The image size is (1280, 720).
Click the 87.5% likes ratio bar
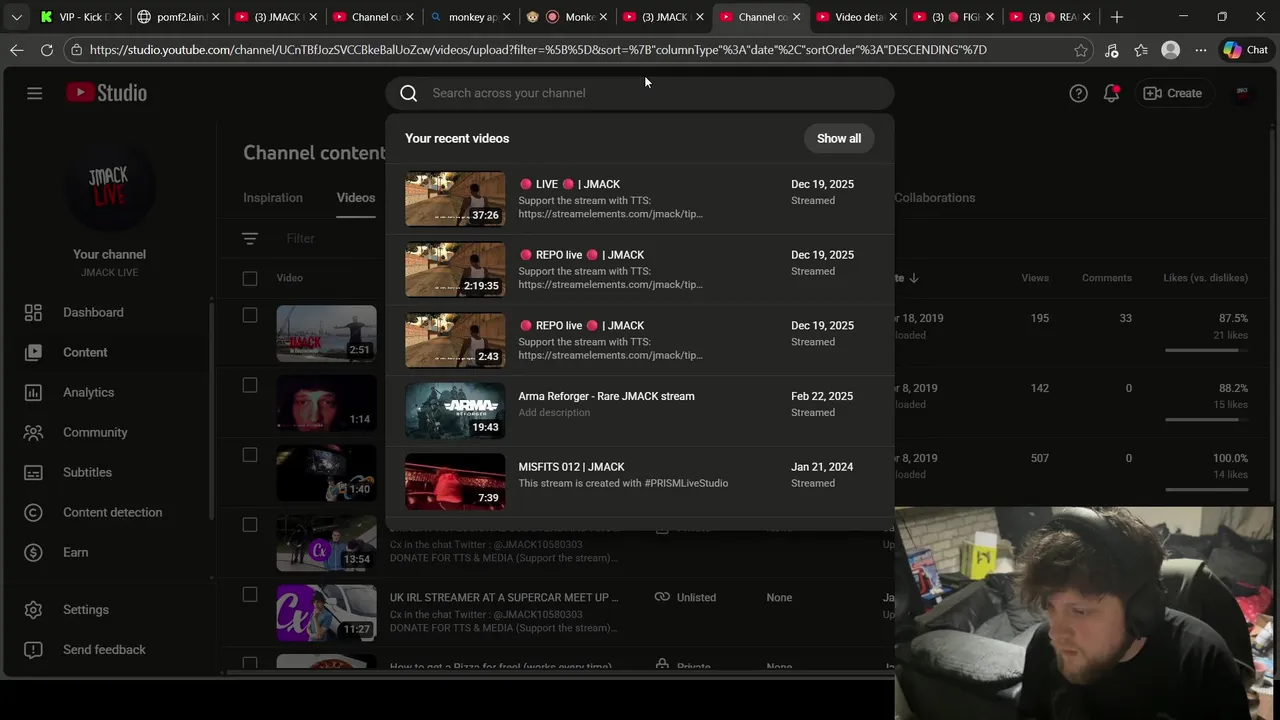pyautogui.click(x=1206, y=350)
